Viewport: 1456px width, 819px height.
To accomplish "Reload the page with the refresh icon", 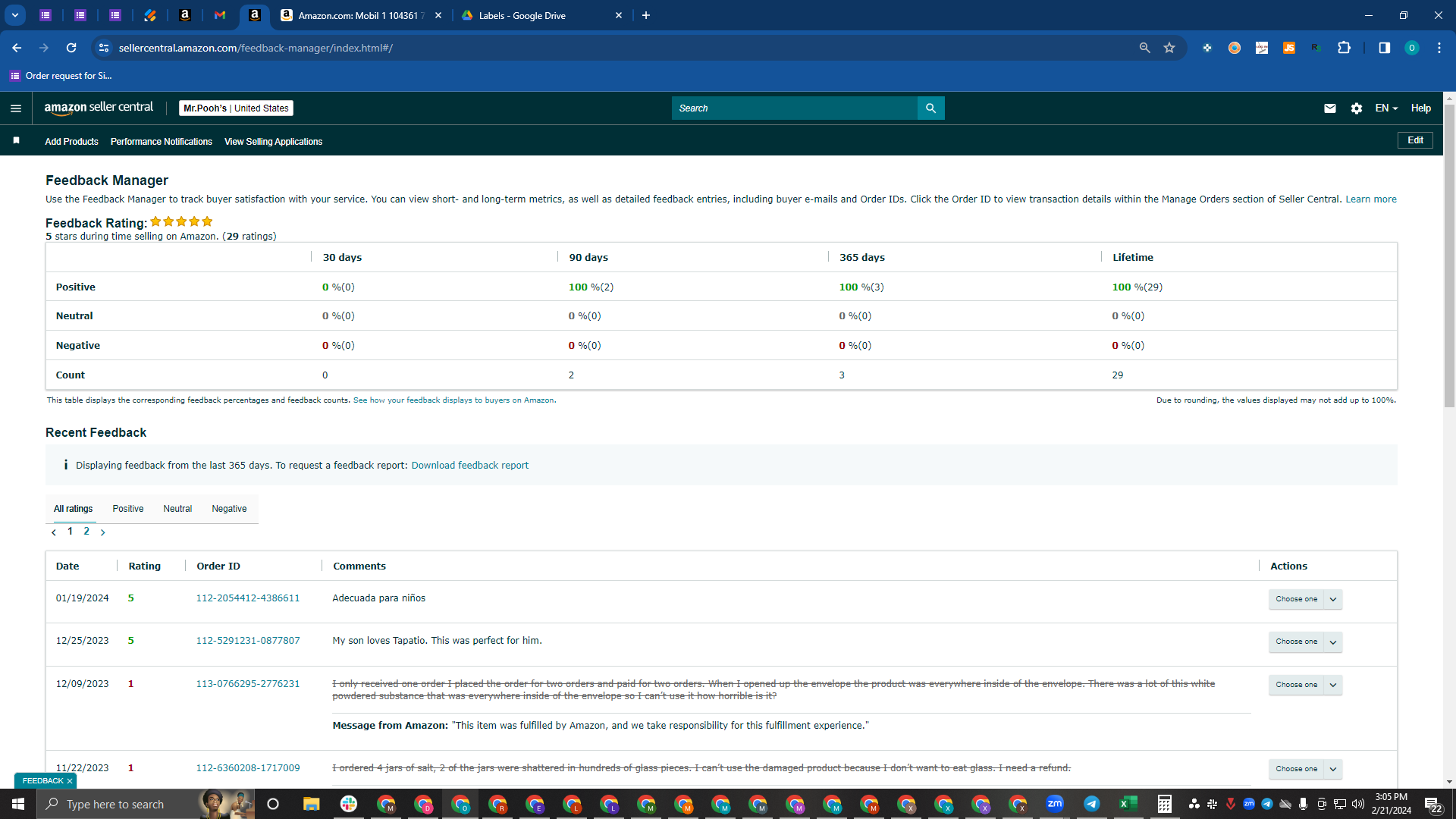I will pos(71,48).
